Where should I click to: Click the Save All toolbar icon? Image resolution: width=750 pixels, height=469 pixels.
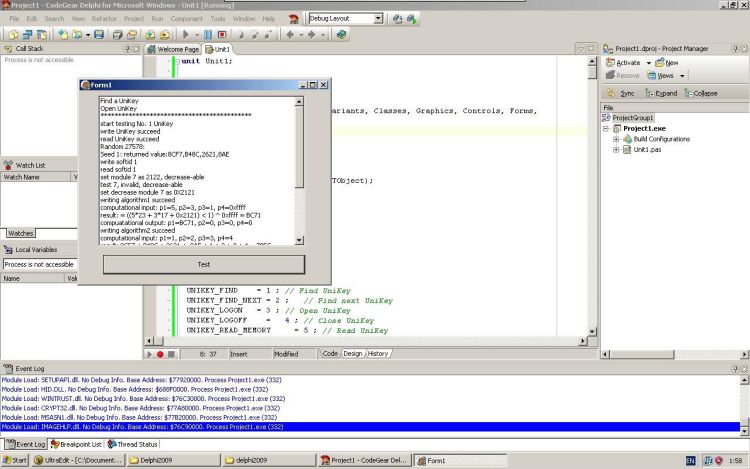pos(118,34)
